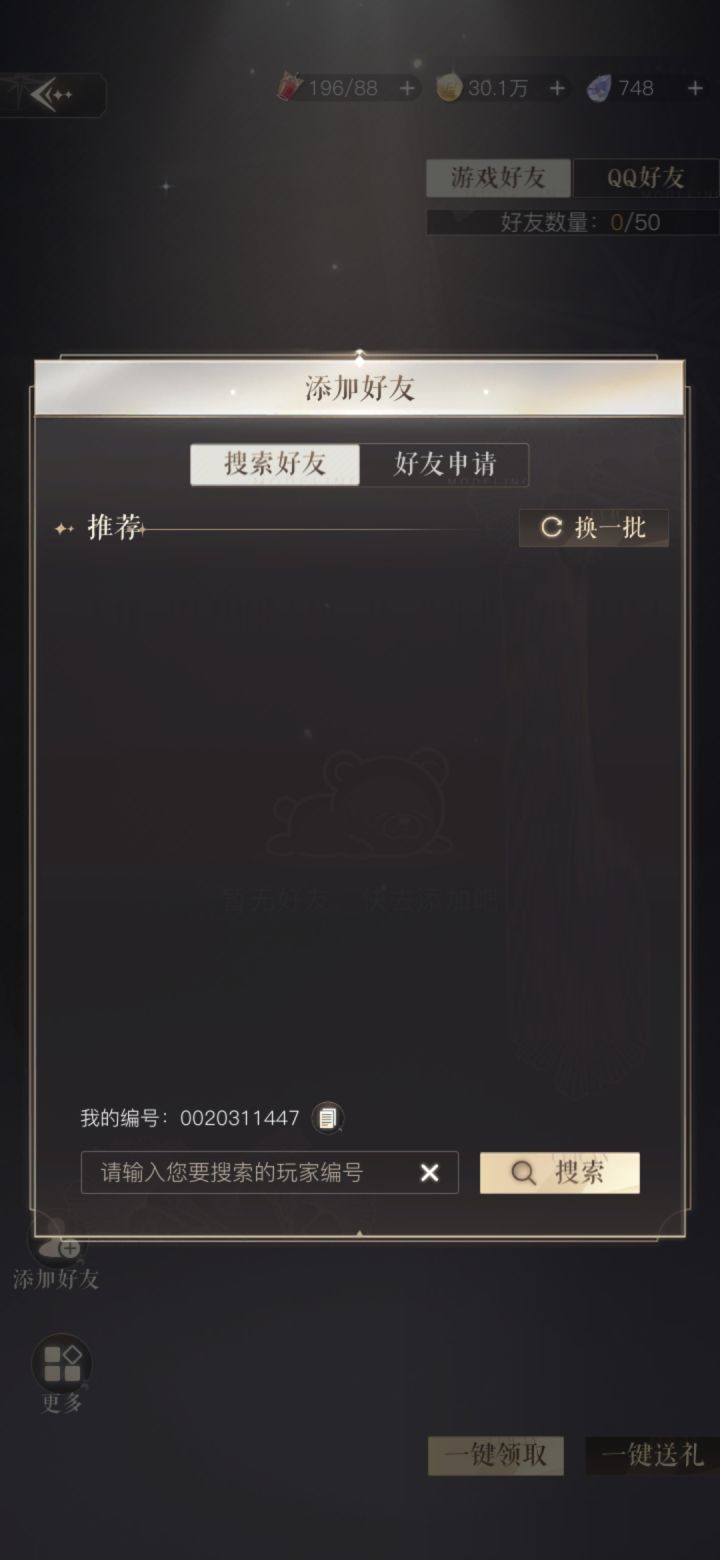Screen dimensions: 720x1560
Task: Select the 搜索好友 tab
Action: (x=275, y=464)
